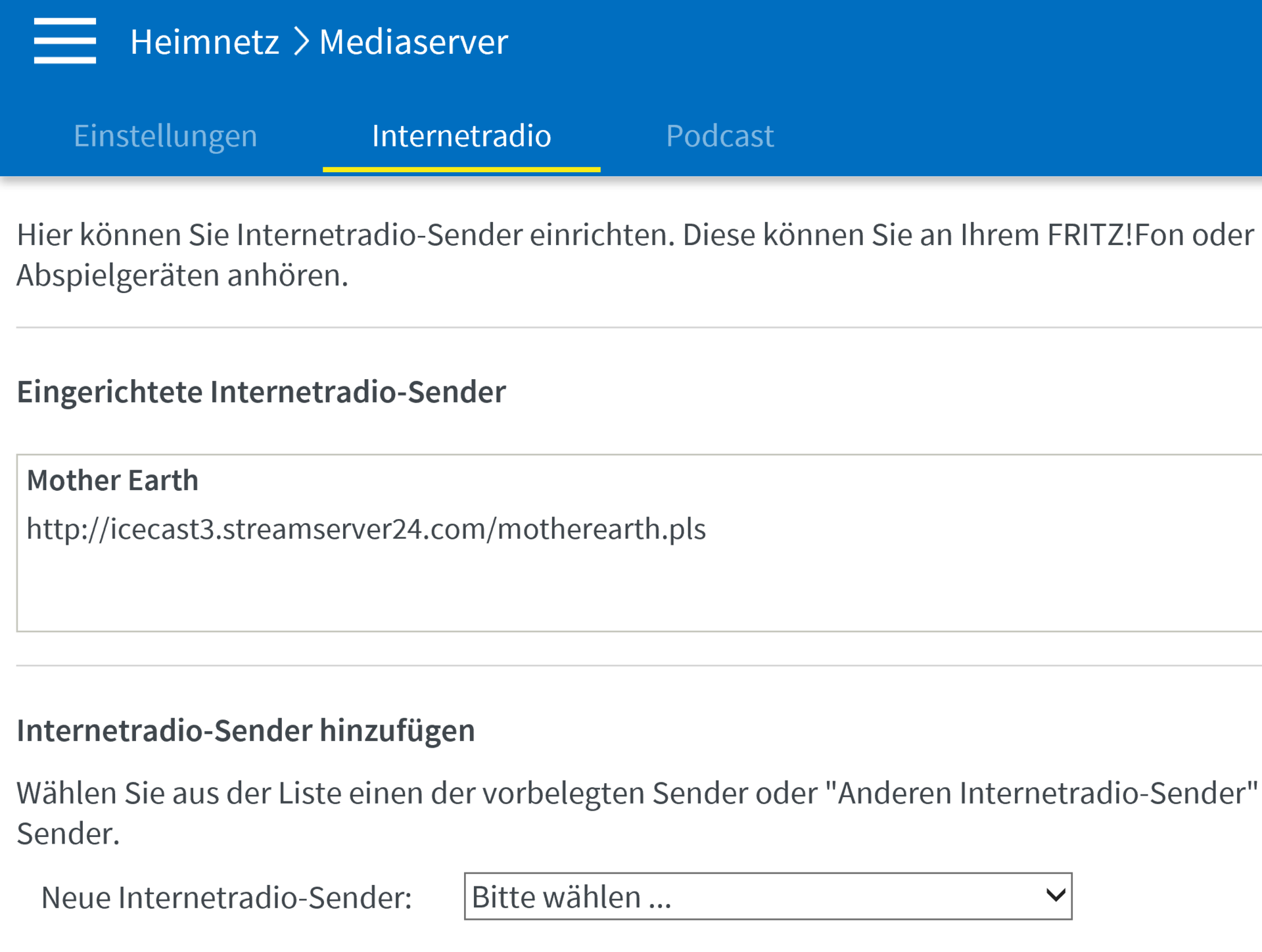Click the yellow underline beneath Internetradio
This screenshot has width=1262, height=952.
[x=461, y=170]
